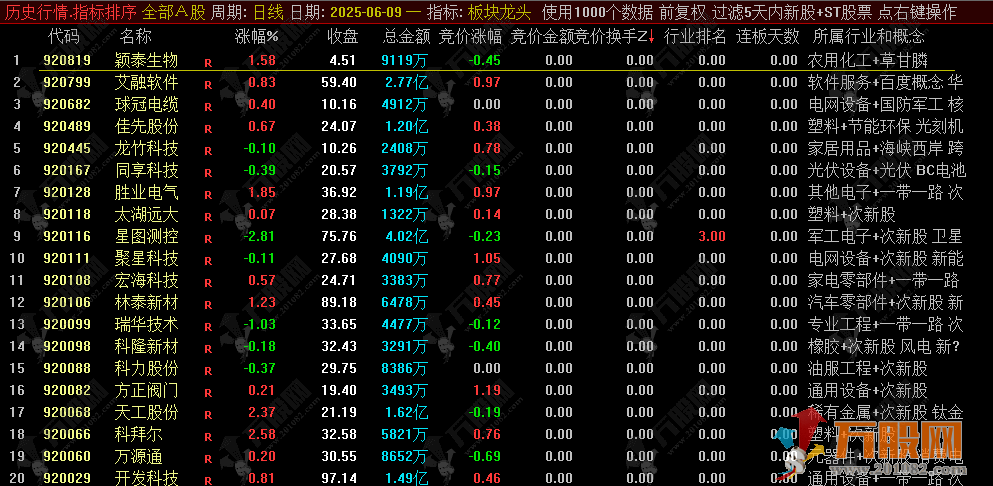Click the R marker beside 佳先股份

tap(208, 129)
